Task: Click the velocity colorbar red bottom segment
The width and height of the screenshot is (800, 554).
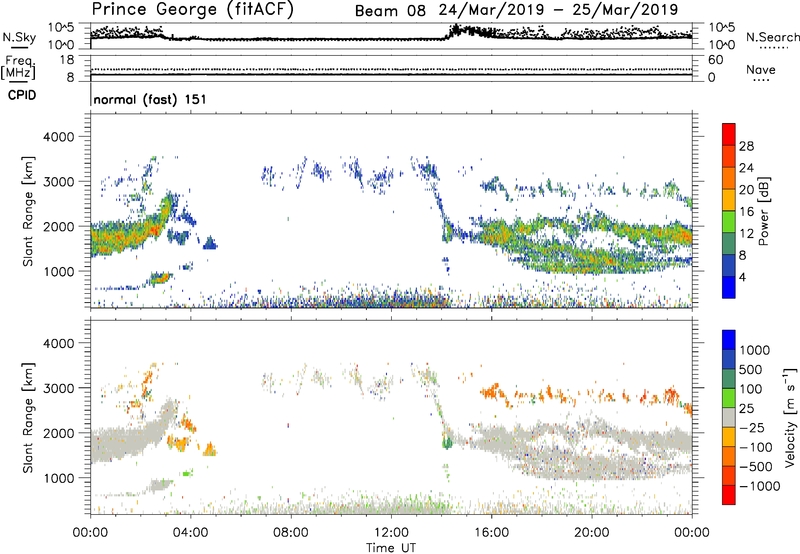Action: click(729, 495)
